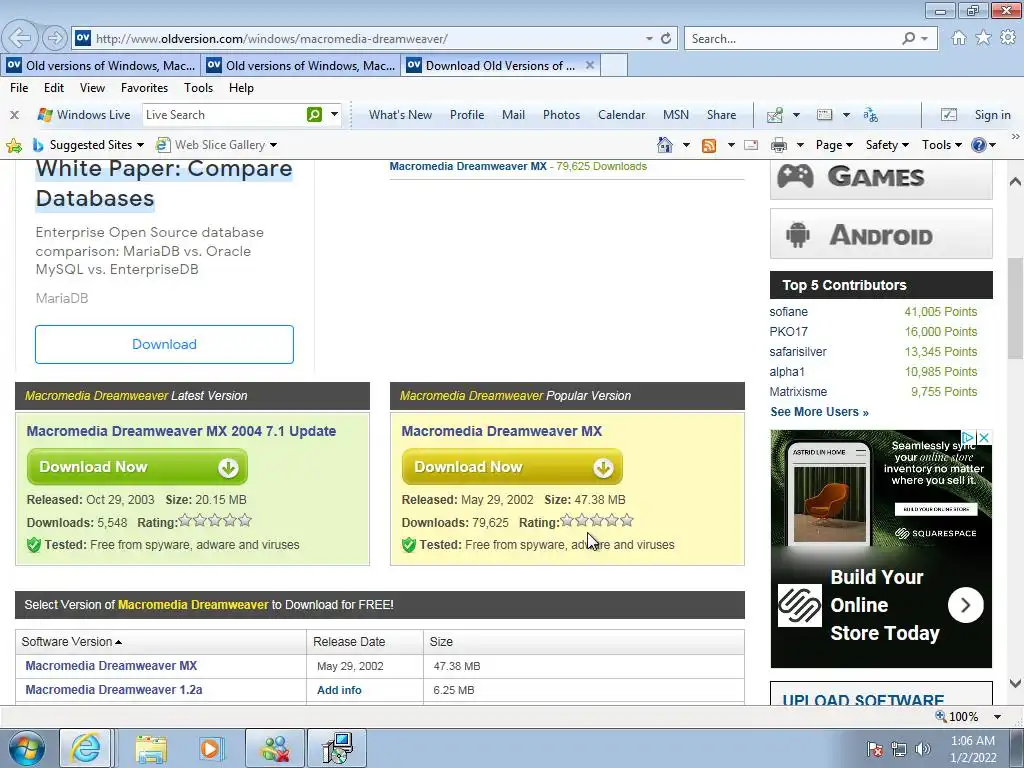Open the Page dropdown menu
The height and width of the screenshot is (768, 1024).
coord(834,145)
